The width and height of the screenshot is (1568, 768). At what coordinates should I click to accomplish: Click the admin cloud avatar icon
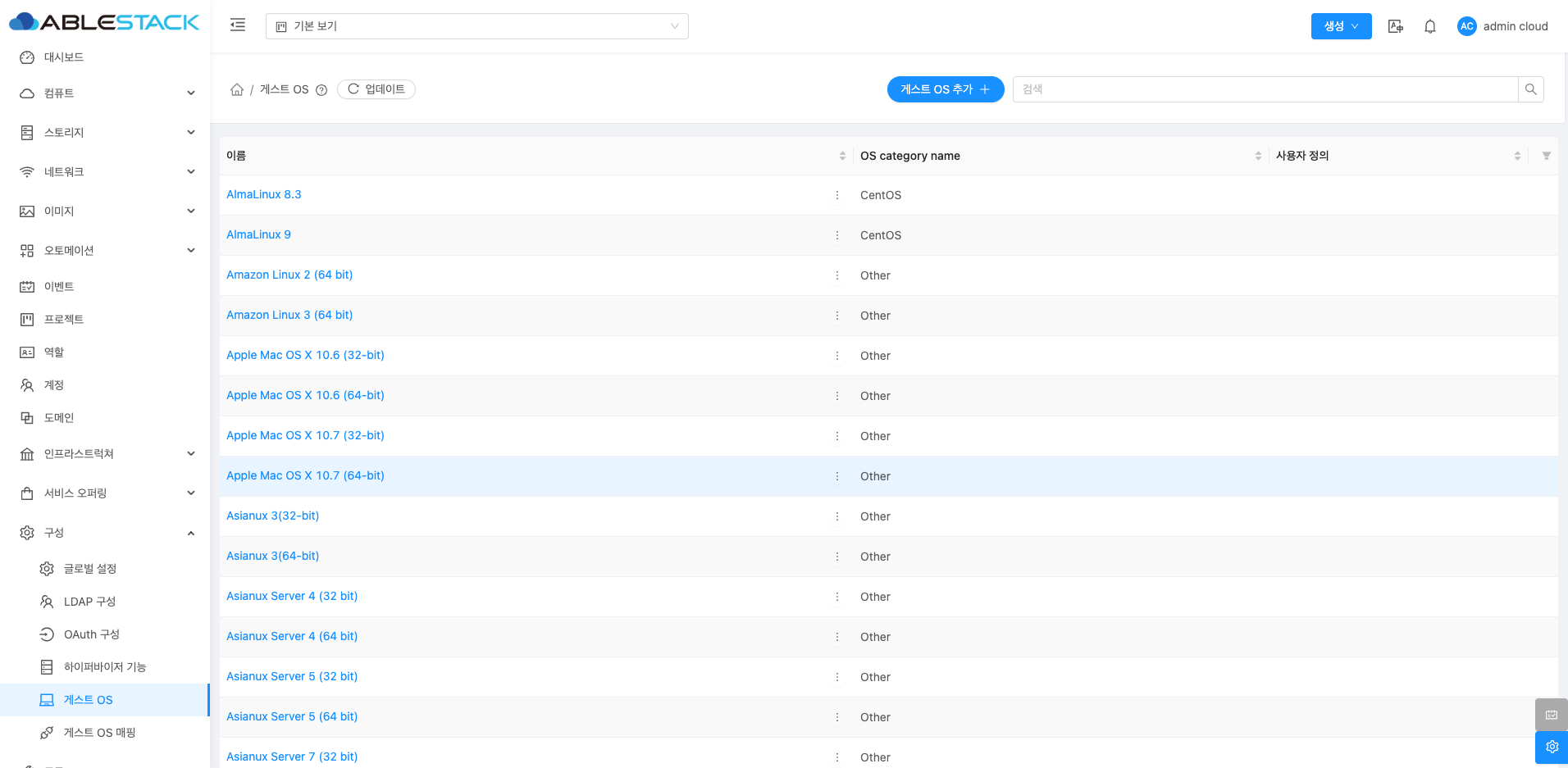coord(1466,26)
